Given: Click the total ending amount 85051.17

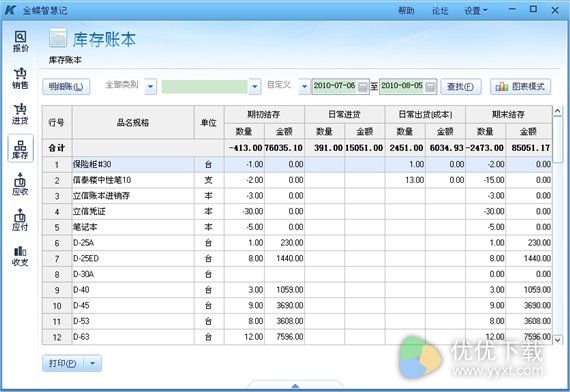Looking at the screenshot, I should tap(530, 148).
